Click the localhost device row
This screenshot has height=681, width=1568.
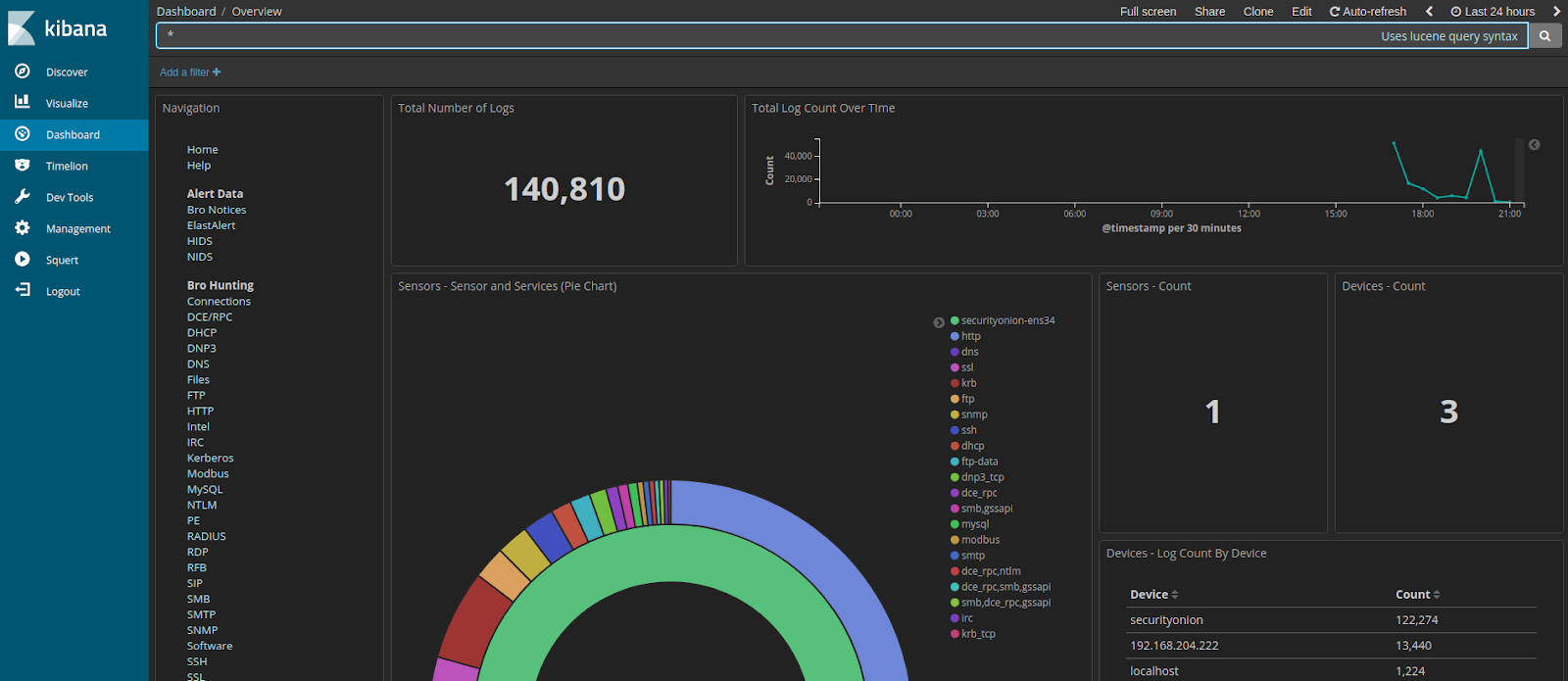[x=1332, y=671]
